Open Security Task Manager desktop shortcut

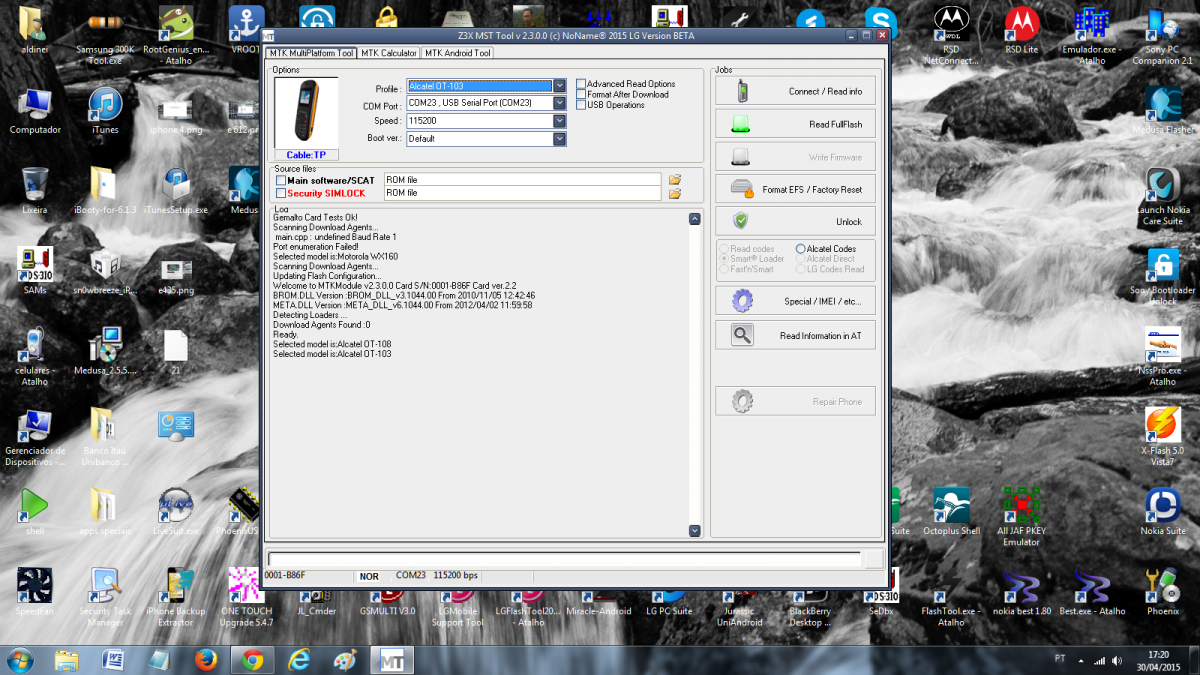tap(105, 597)
